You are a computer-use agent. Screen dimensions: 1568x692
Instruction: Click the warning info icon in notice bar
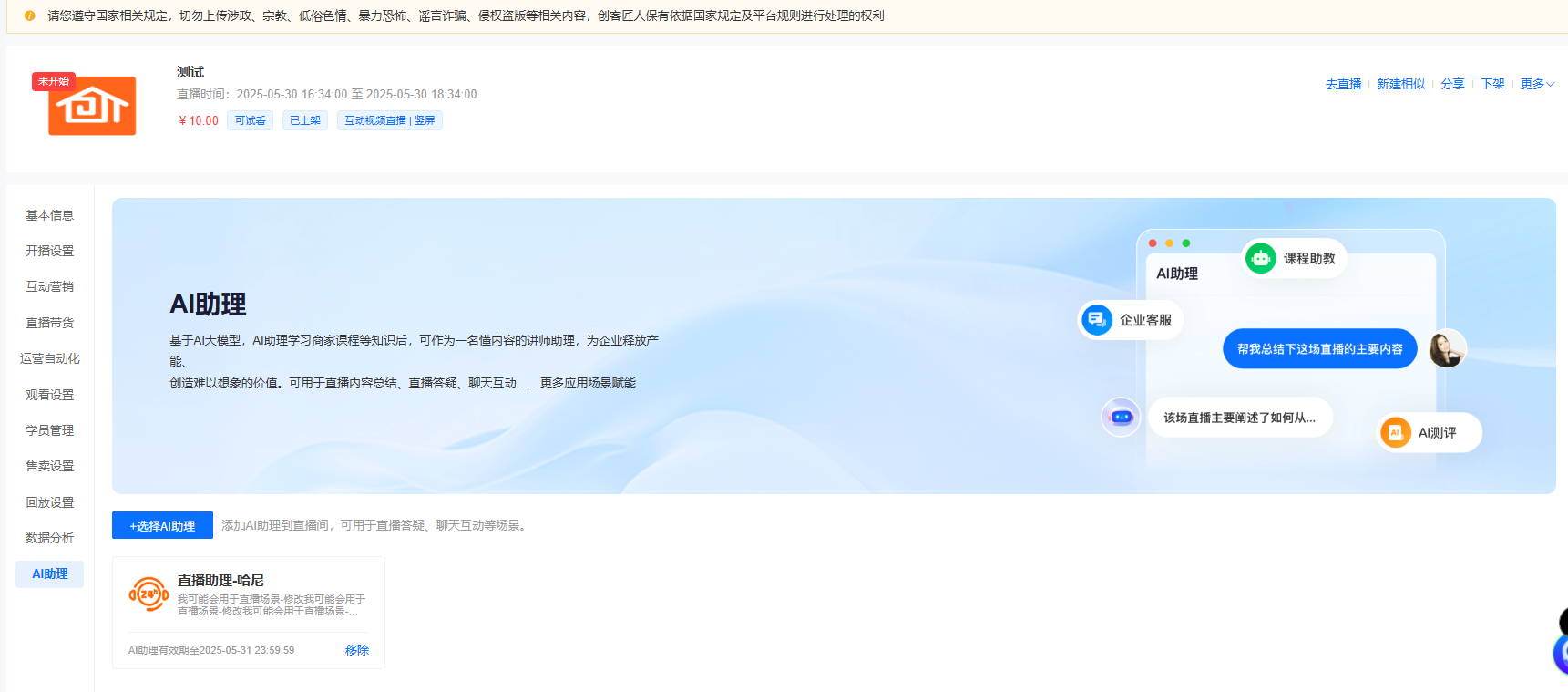(x=30, y=15)
